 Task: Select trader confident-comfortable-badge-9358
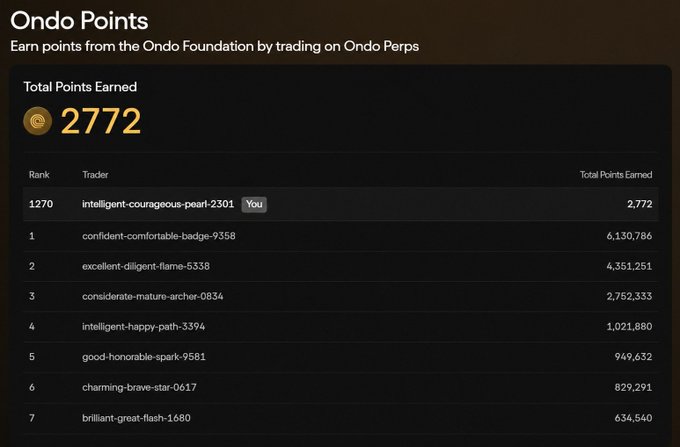[159, 236]
